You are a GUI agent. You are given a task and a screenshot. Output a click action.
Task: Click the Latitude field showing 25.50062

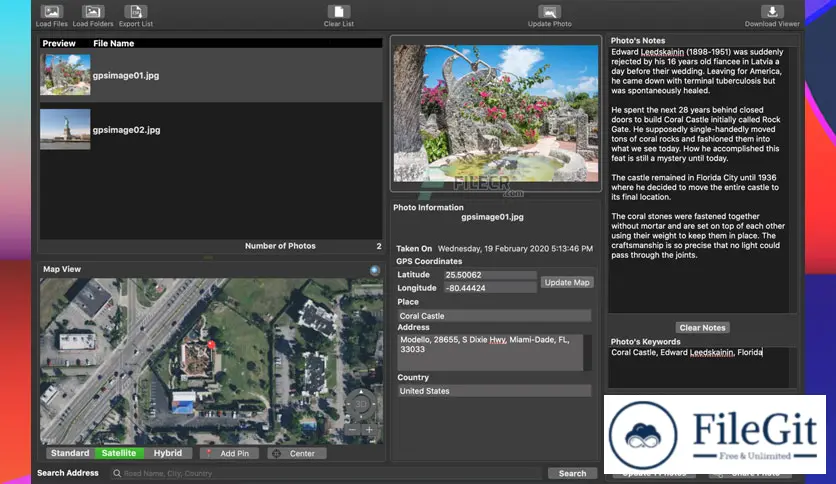[490, 275]
